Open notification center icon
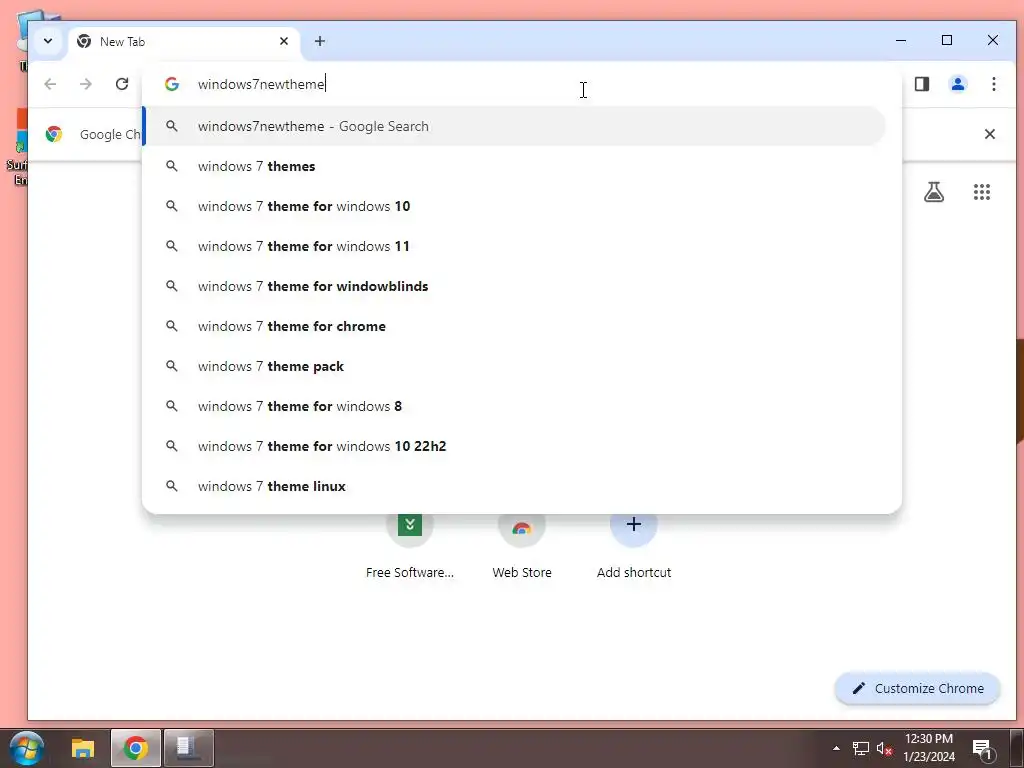Image resolution: width=1024 pixels, height=768 pixels. click(982, 748)
